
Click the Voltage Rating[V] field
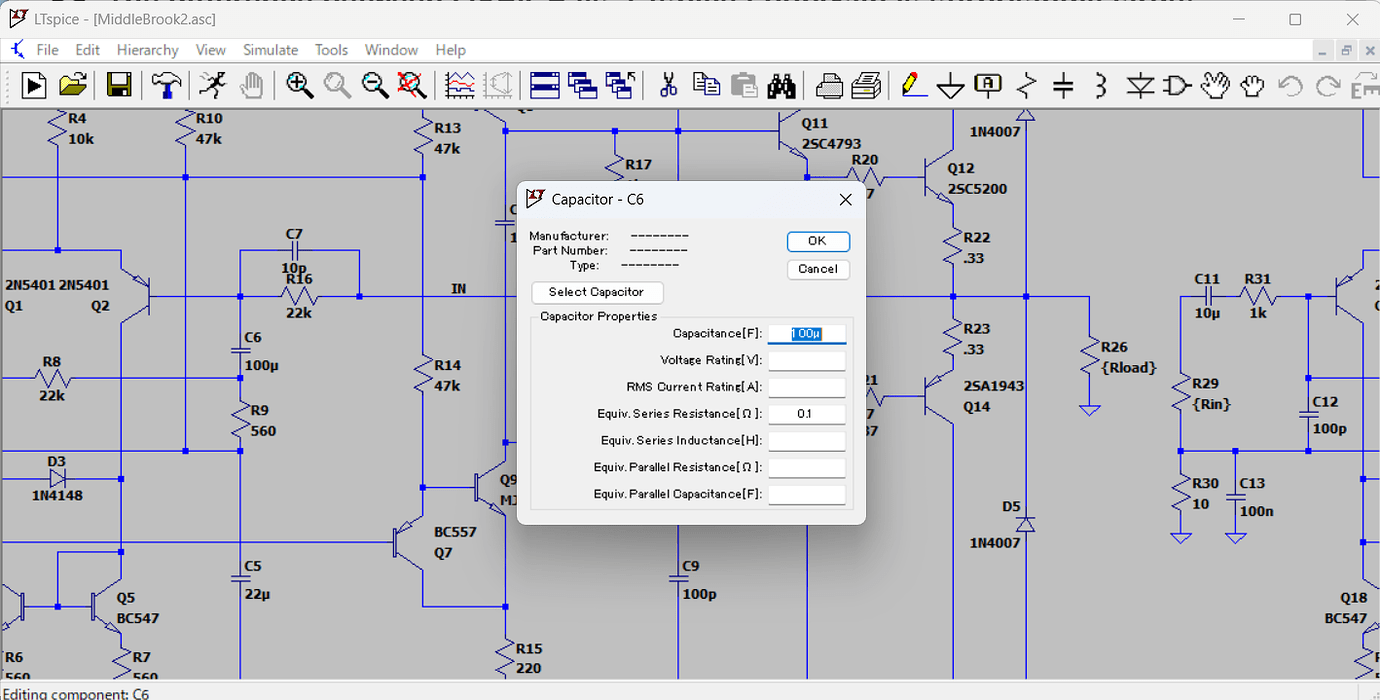[807, 361]
